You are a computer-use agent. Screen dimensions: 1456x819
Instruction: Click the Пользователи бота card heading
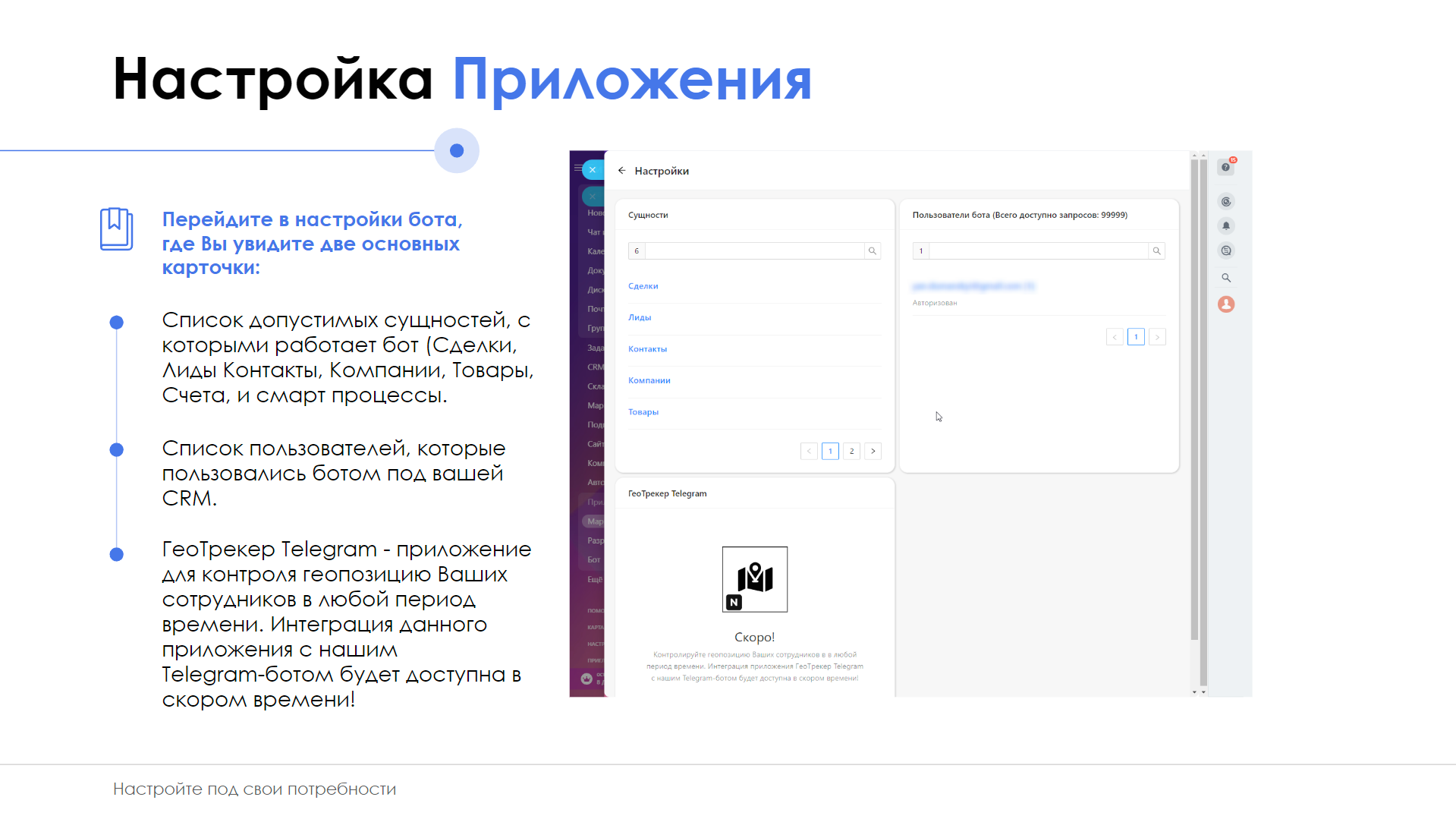tap(1020, 216)
